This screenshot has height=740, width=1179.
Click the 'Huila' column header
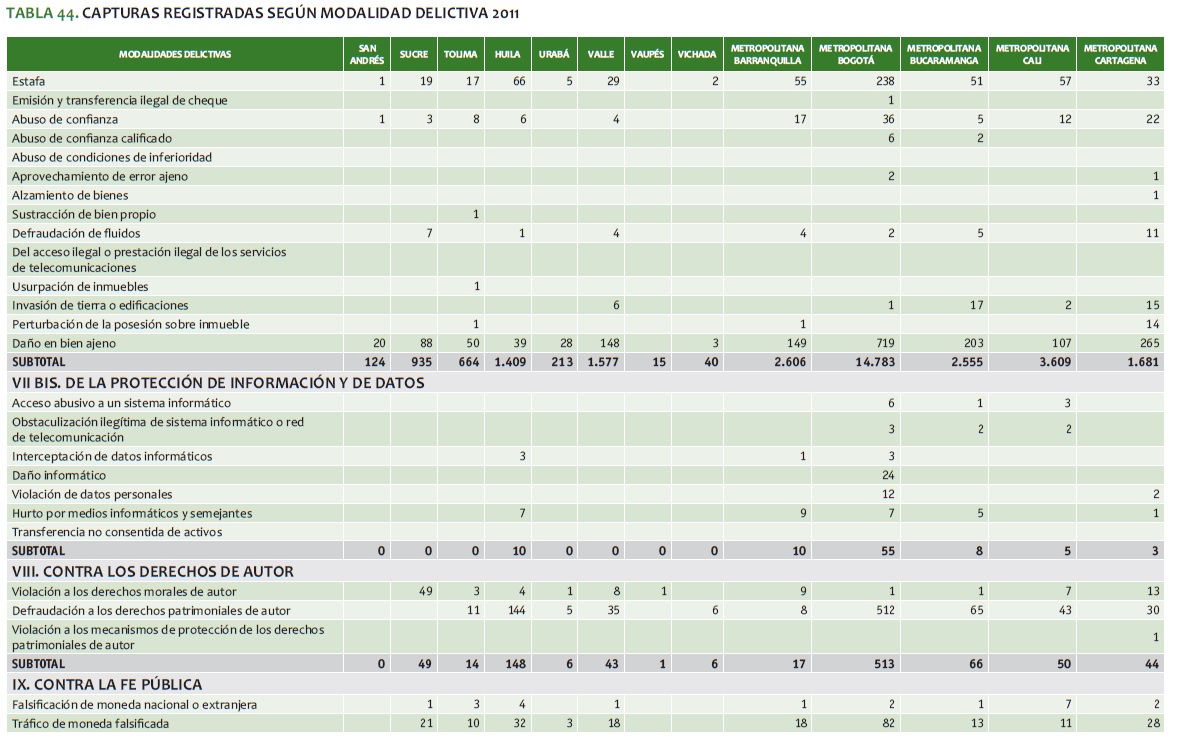pyautogui.click(x=507, y=54)
